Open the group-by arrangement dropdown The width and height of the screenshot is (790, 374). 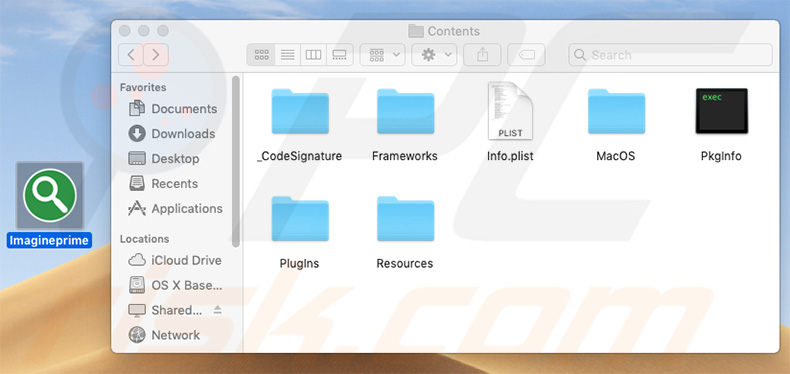[x=383, y=55]
